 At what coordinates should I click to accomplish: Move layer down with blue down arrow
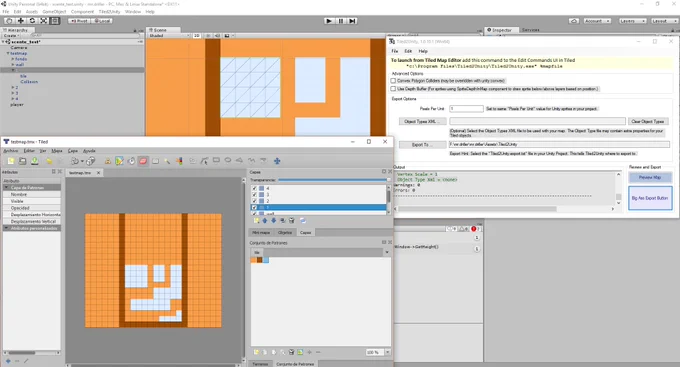tap(274, 221)
